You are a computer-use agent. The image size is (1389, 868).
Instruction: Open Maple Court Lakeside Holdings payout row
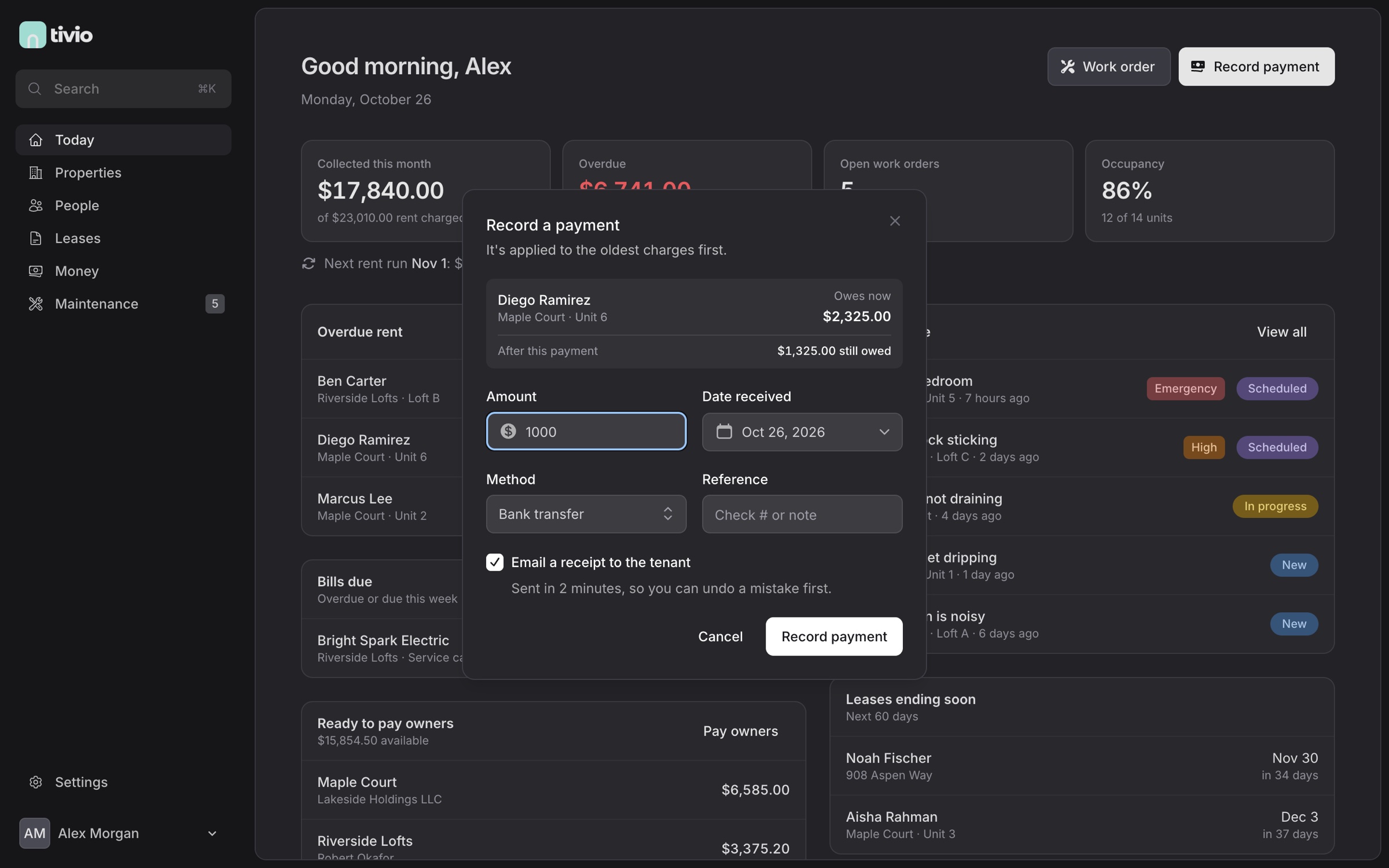553,790
